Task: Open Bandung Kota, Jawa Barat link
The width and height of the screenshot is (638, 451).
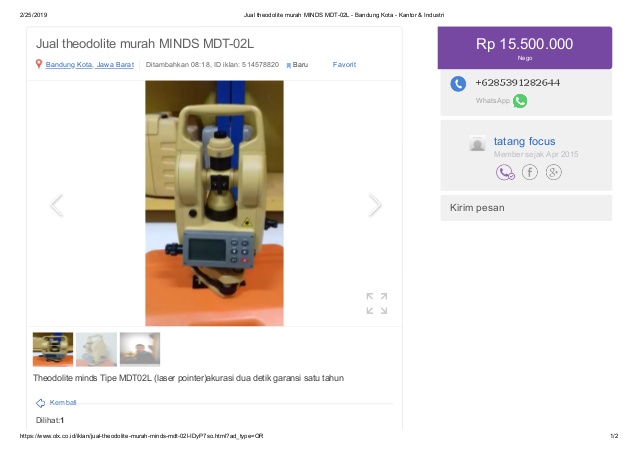Action: click(90, 64)
